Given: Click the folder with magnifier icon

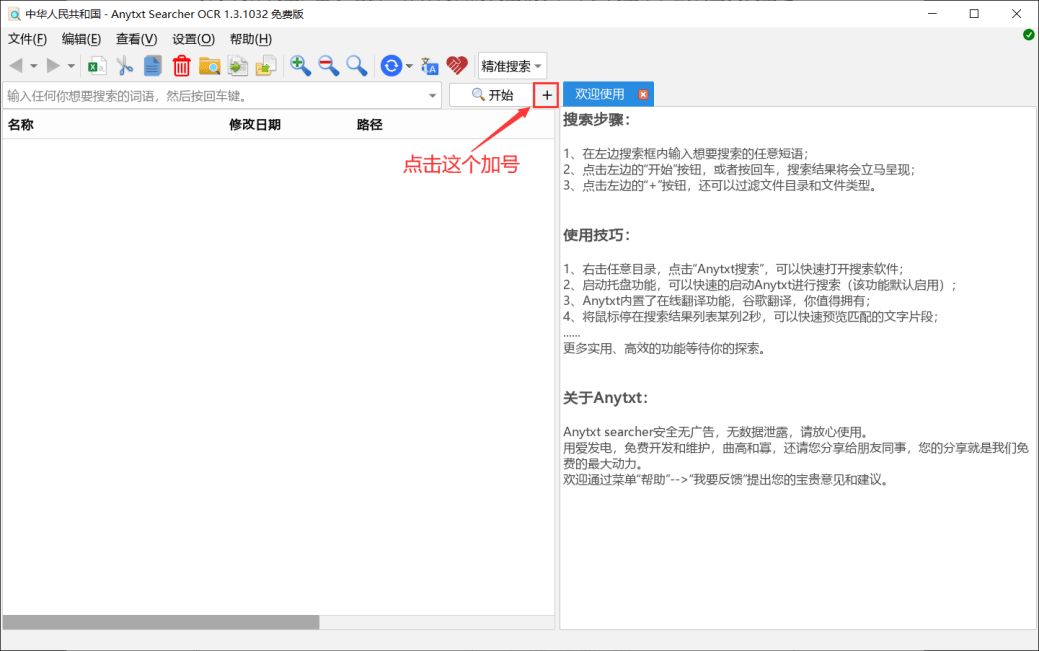Looking at the screenshot, I should [x=209, y=66].
